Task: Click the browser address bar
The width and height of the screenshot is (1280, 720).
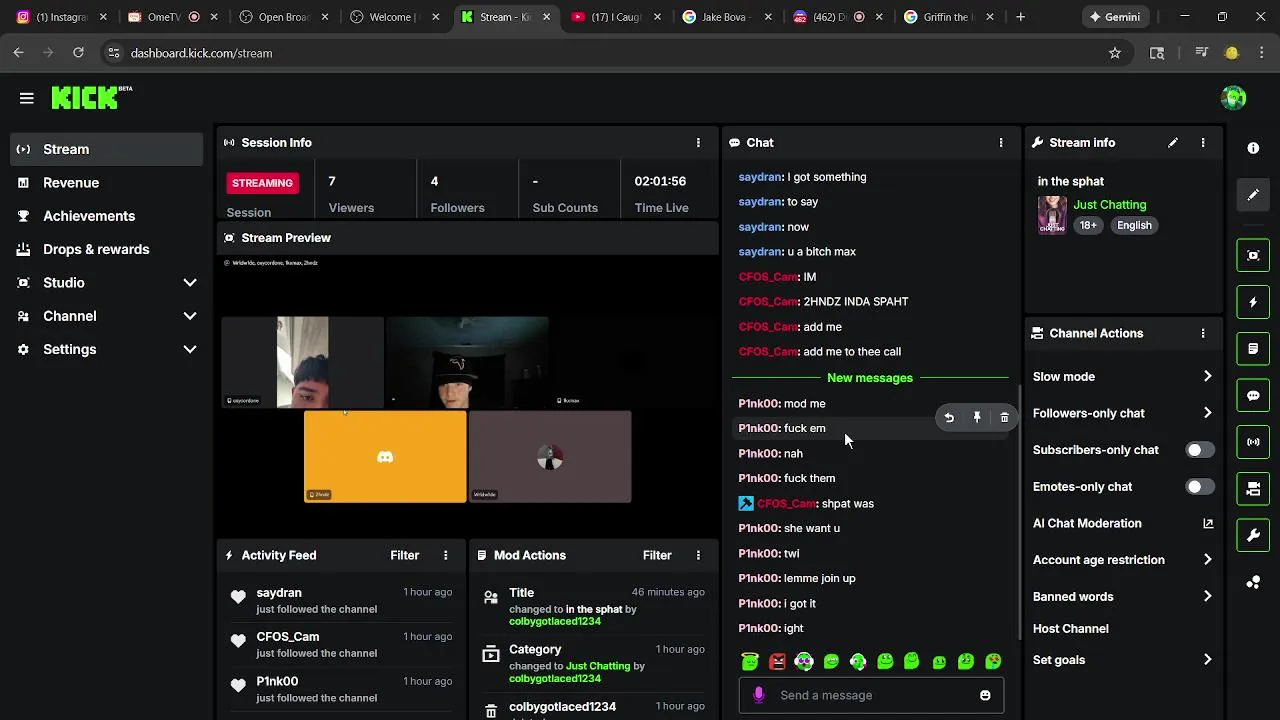Action: tap(610, 53)
